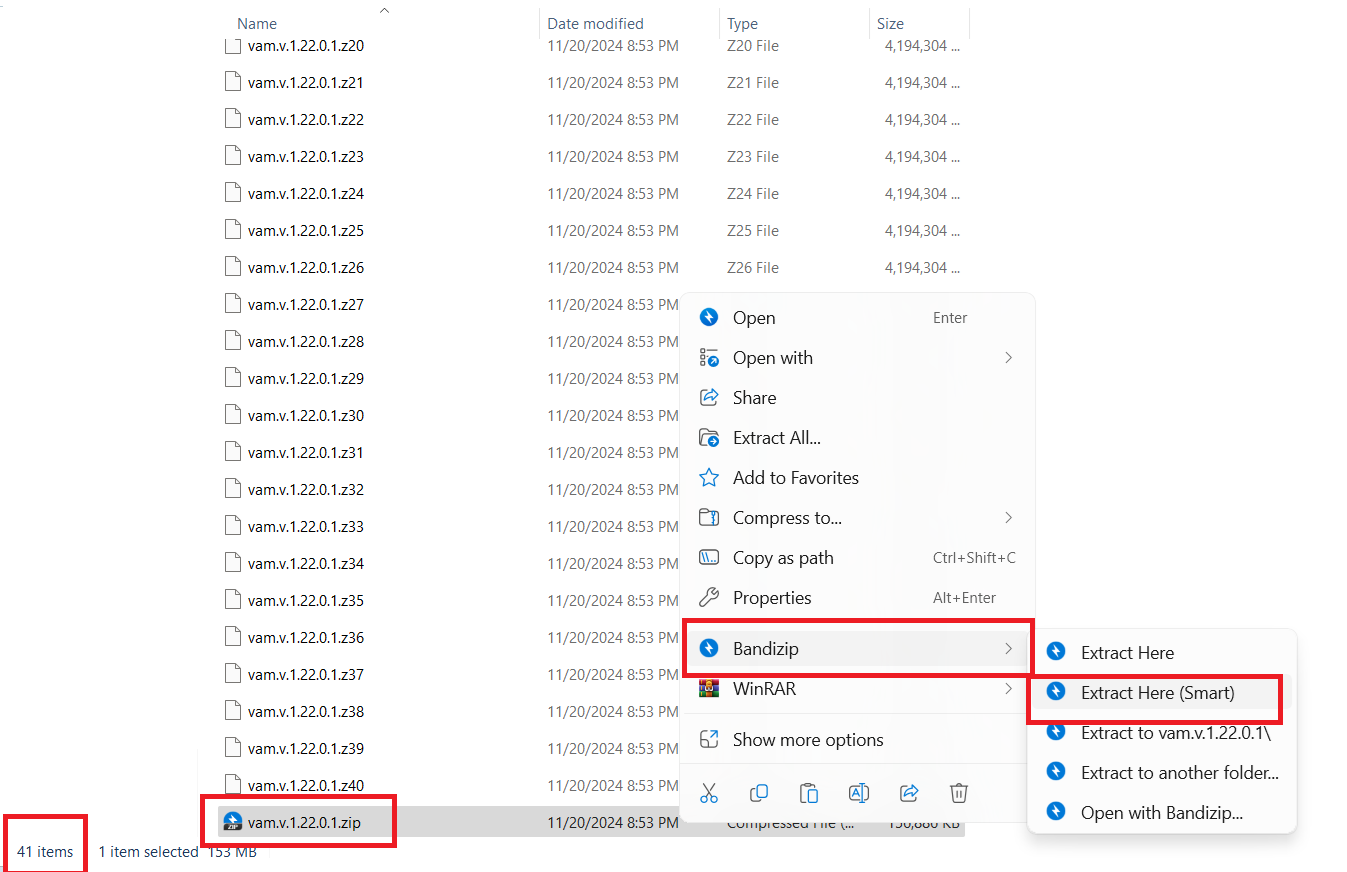Select file vam.v.1.22.0.1.z26
This screenshot has height=872, width=1347.
tap(306, 268)
